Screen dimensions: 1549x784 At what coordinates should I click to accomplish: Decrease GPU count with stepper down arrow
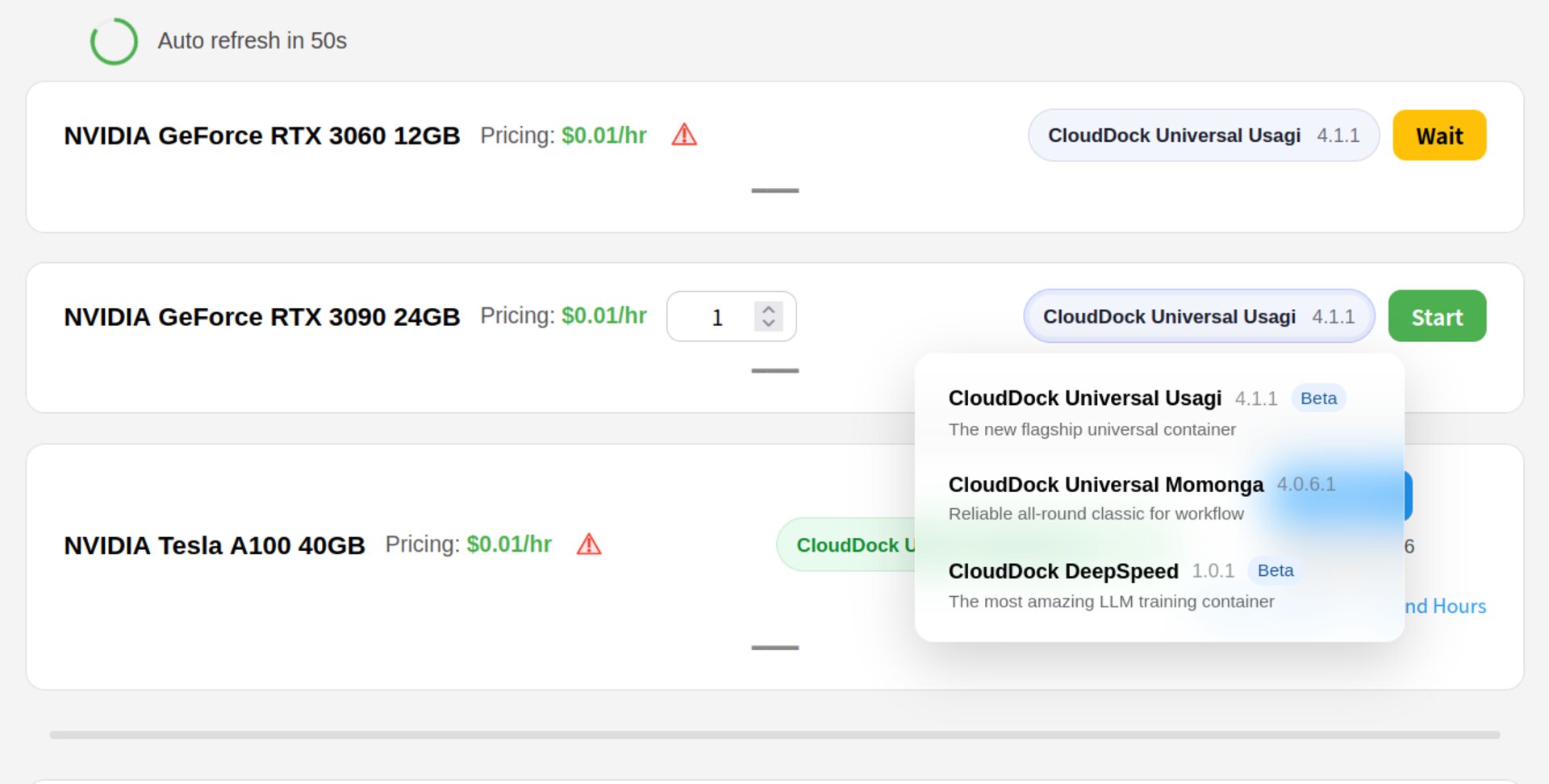coord(769,323)
